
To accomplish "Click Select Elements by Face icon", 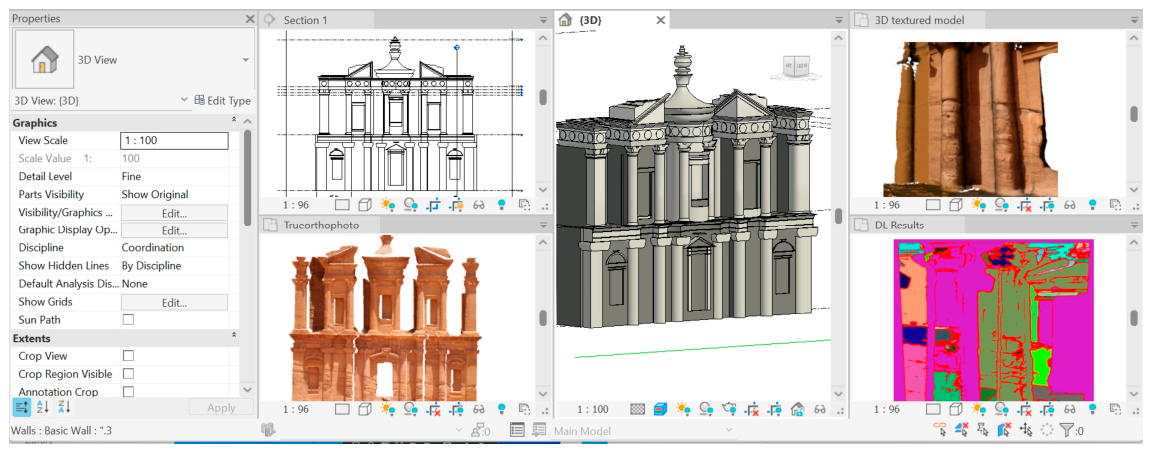I will [1003, 431].
